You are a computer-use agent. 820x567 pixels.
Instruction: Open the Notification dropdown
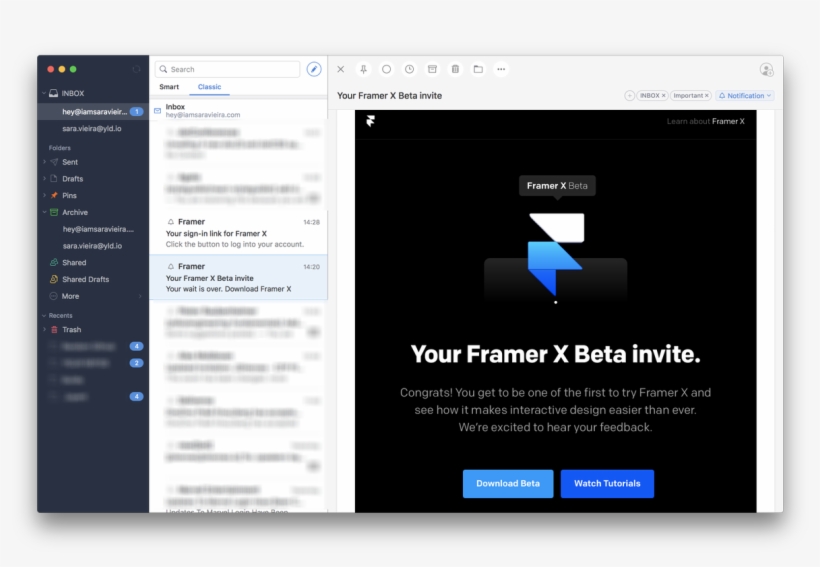click(745, 96)
